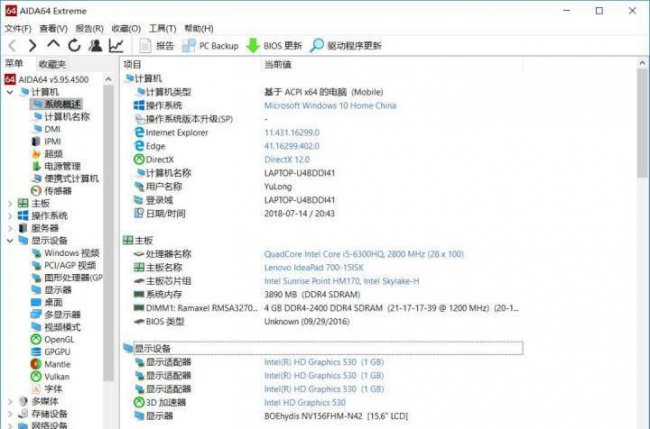
Task: Select 图形处理器(GPU) tree item
Action: click(67, 277)
